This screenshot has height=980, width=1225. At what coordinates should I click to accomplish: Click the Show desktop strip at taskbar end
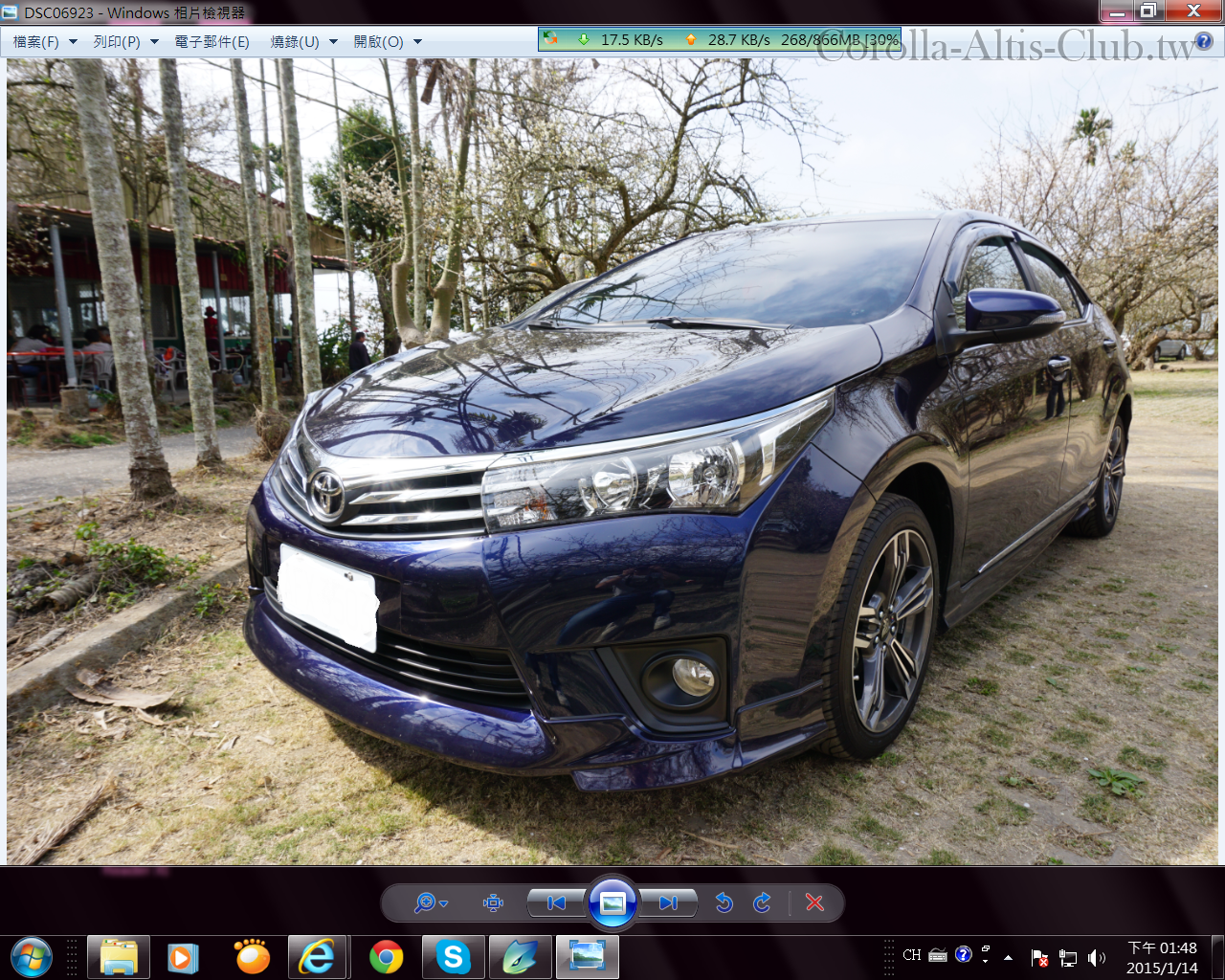pyautogui.click(x=1217, y=957)
